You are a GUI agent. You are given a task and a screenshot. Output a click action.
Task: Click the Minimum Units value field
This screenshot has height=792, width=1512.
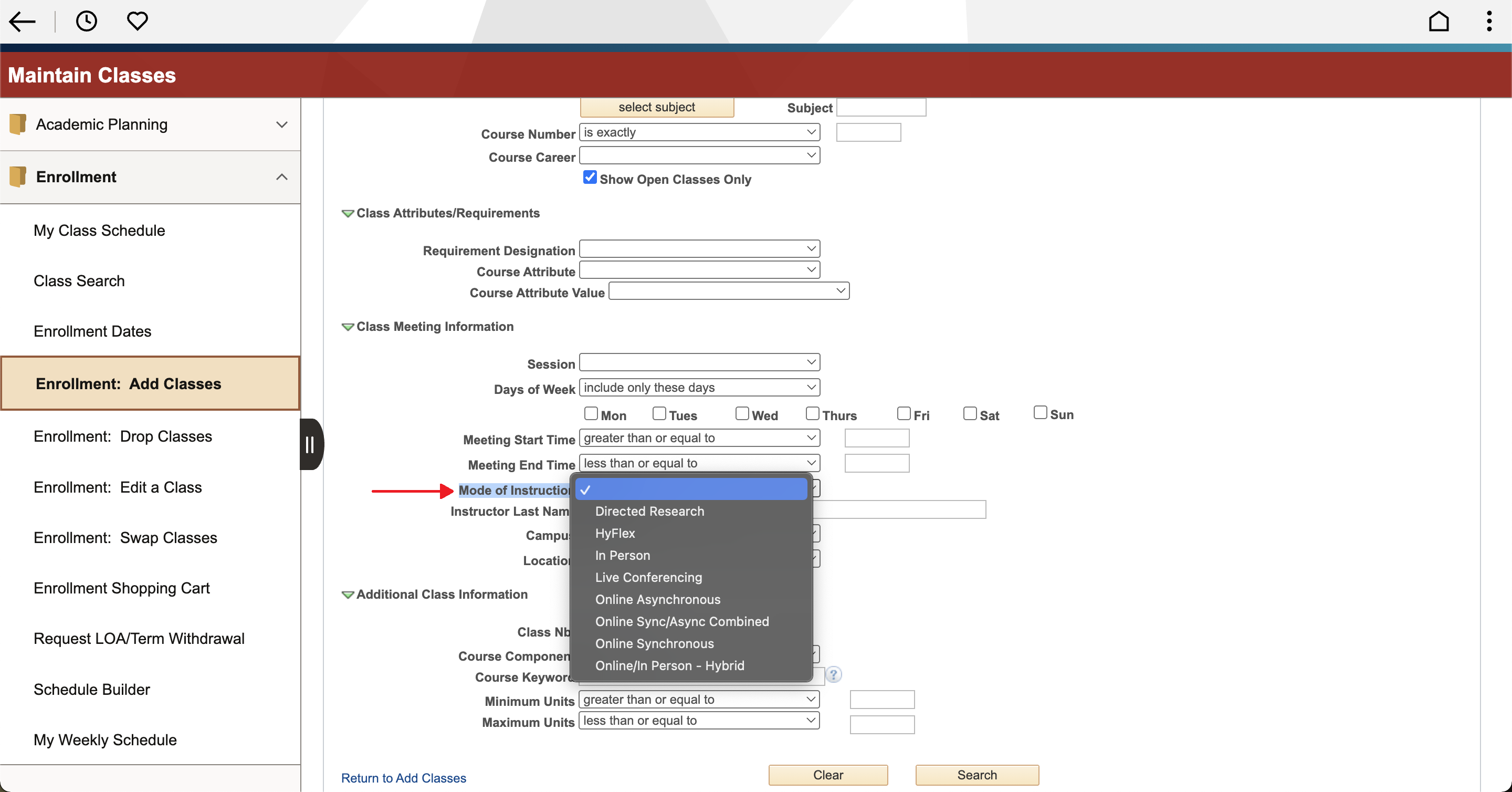pos(882,699)
